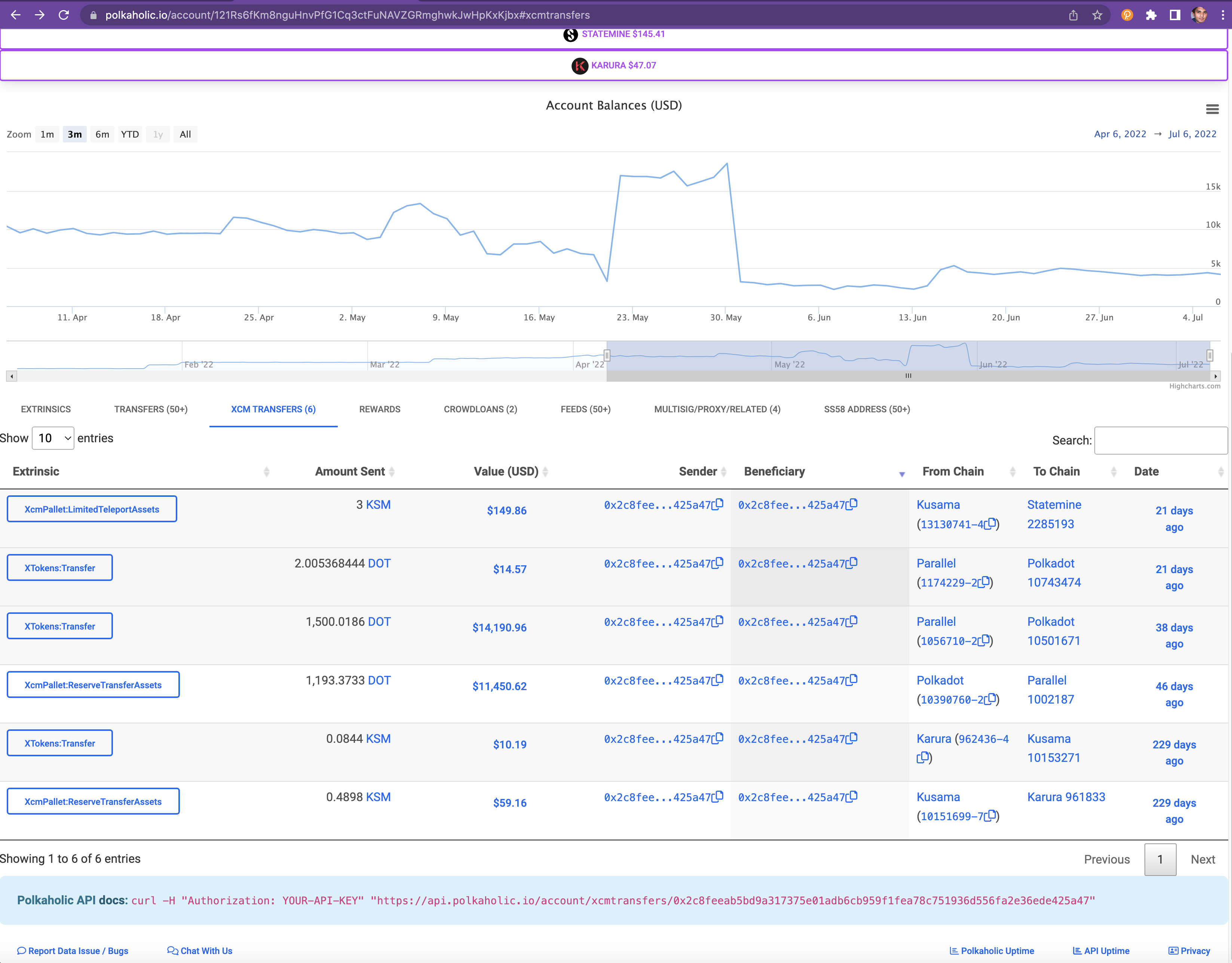Copy Polkadot extrinsic ID 10390760-2
The image size is (1232, 963).
(x=990, y=699)
